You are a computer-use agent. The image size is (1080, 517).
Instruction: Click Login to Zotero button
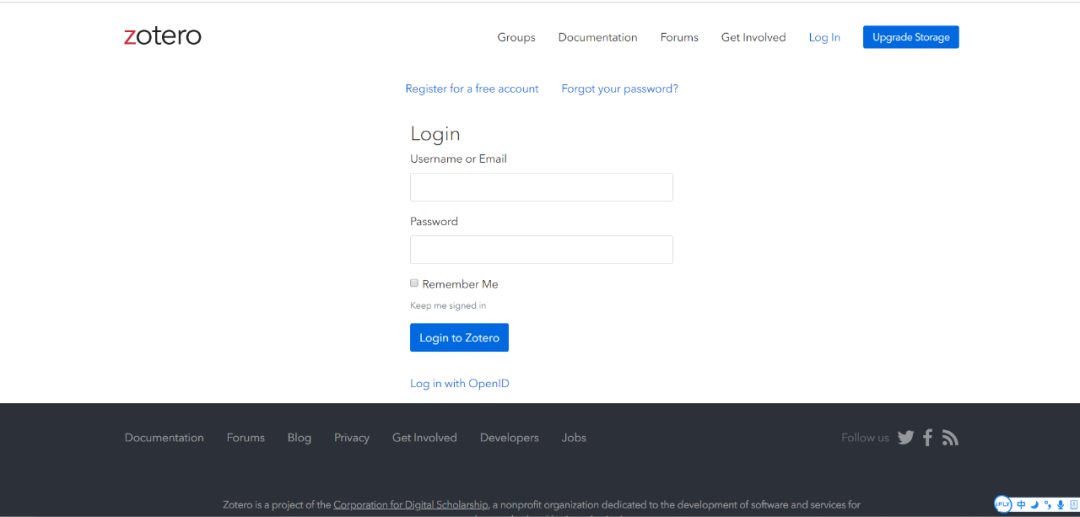pos(459,337)
